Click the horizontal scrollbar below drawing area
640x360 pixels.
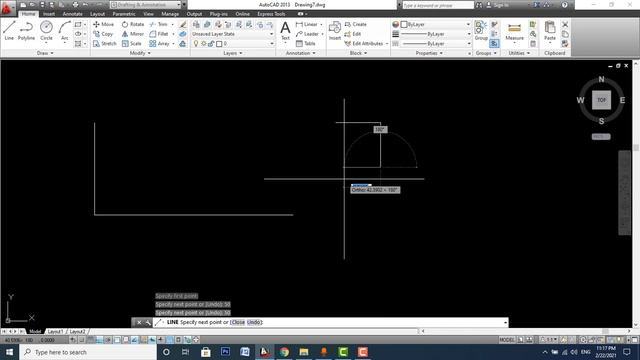tap(526, 331)
